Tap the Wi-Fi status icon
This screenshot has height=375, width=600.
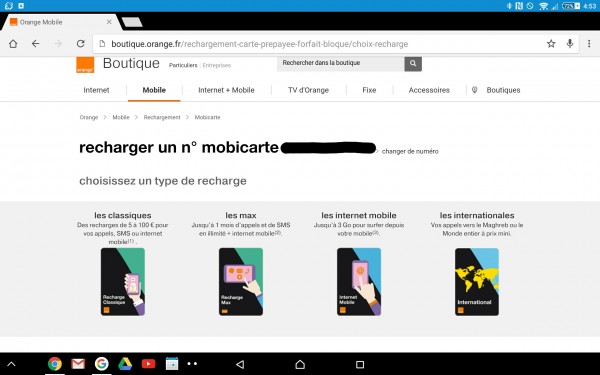click(x=543, y=6)
